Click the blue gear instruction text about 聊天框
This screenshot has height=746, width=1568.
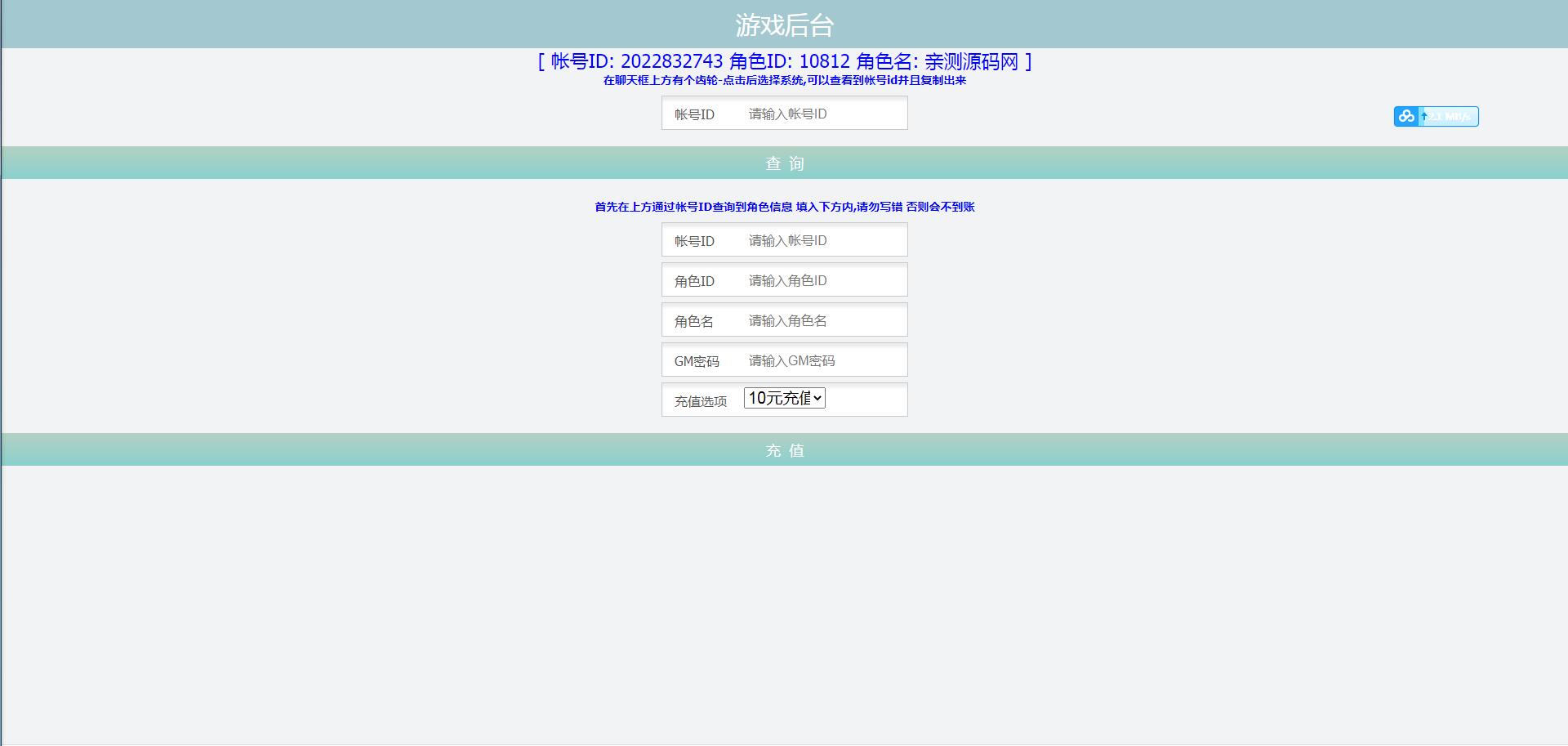tap(784, 82)
